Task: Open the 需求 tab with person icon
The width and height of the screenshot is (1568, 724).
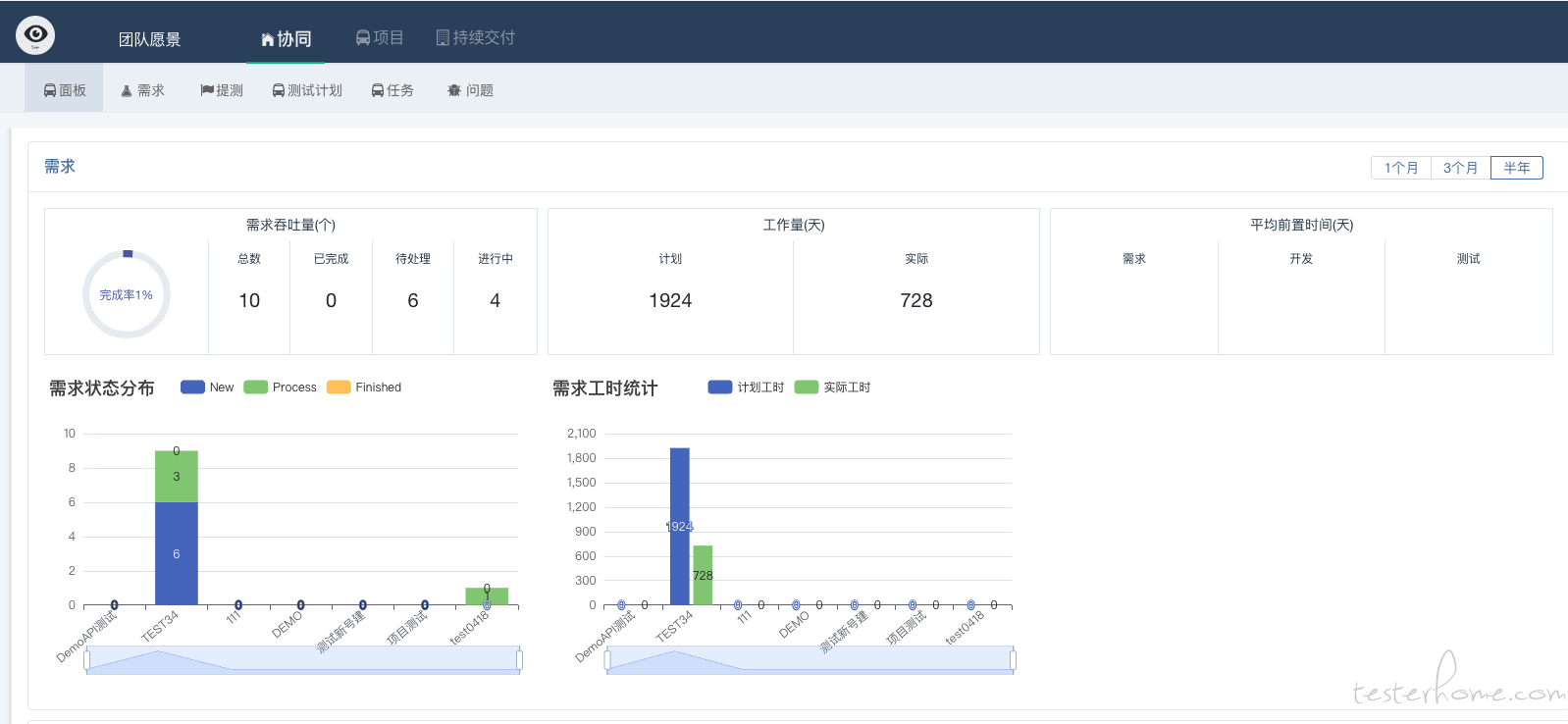Action: click(x=142, y=90)
